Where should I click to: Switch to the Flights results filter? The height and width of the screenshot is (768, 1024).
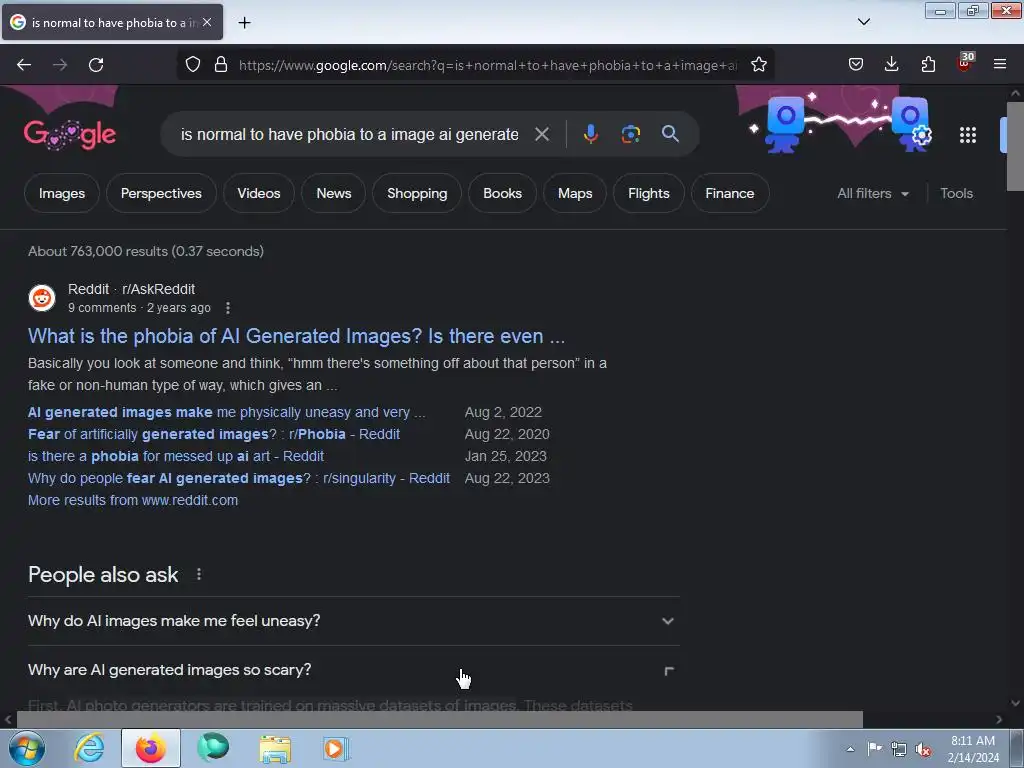(648, 193)
